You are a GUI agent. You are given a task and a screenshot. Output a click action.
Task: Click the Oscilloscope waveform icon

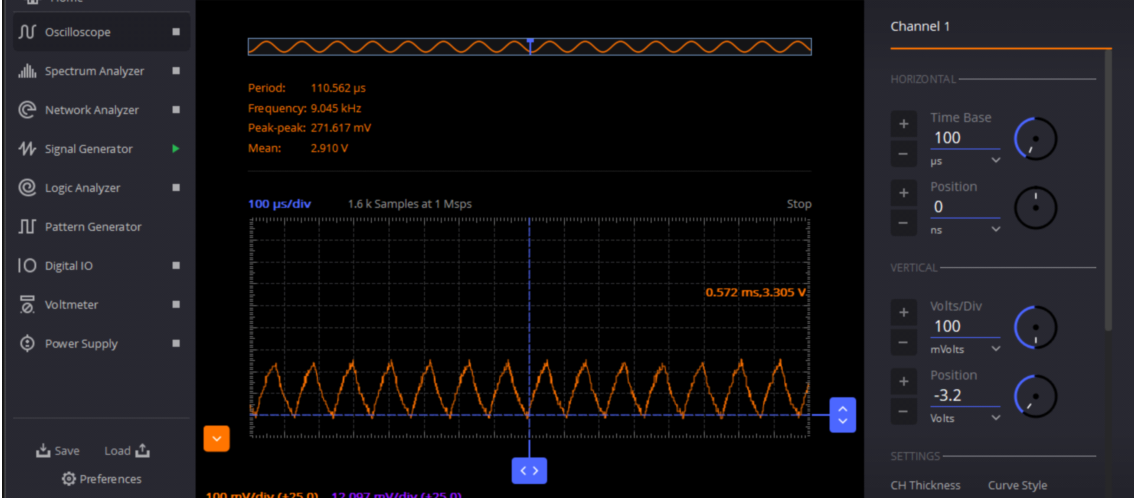tap(27, 32)
